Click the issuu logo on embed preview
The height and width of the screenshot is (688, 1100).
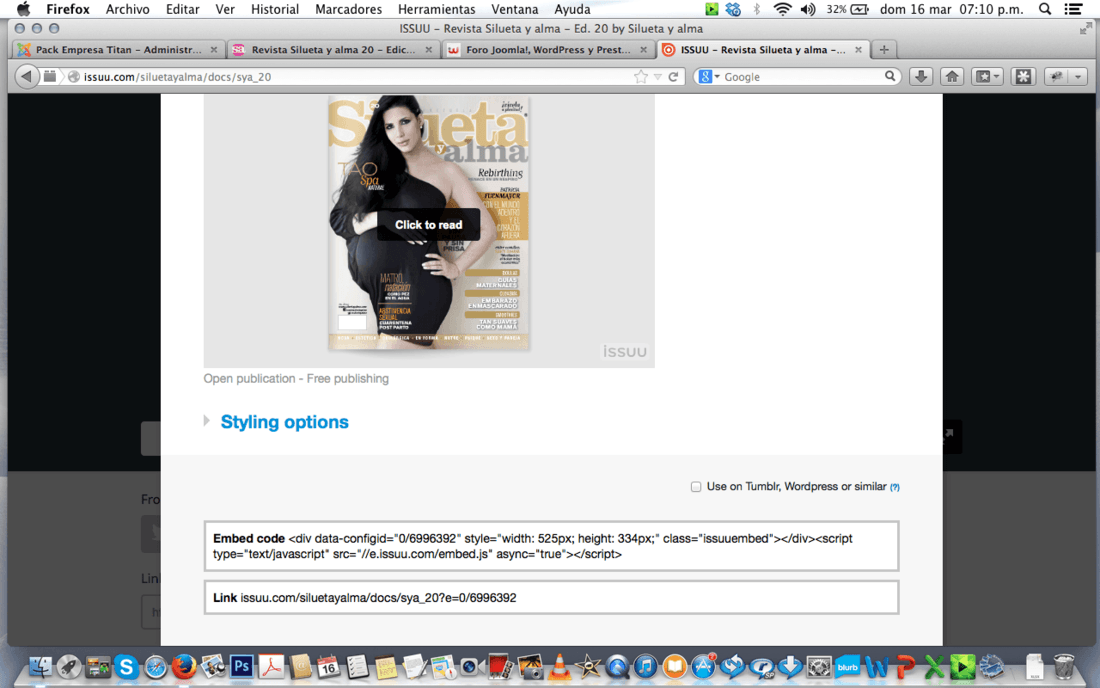click(x=624, y=351)
